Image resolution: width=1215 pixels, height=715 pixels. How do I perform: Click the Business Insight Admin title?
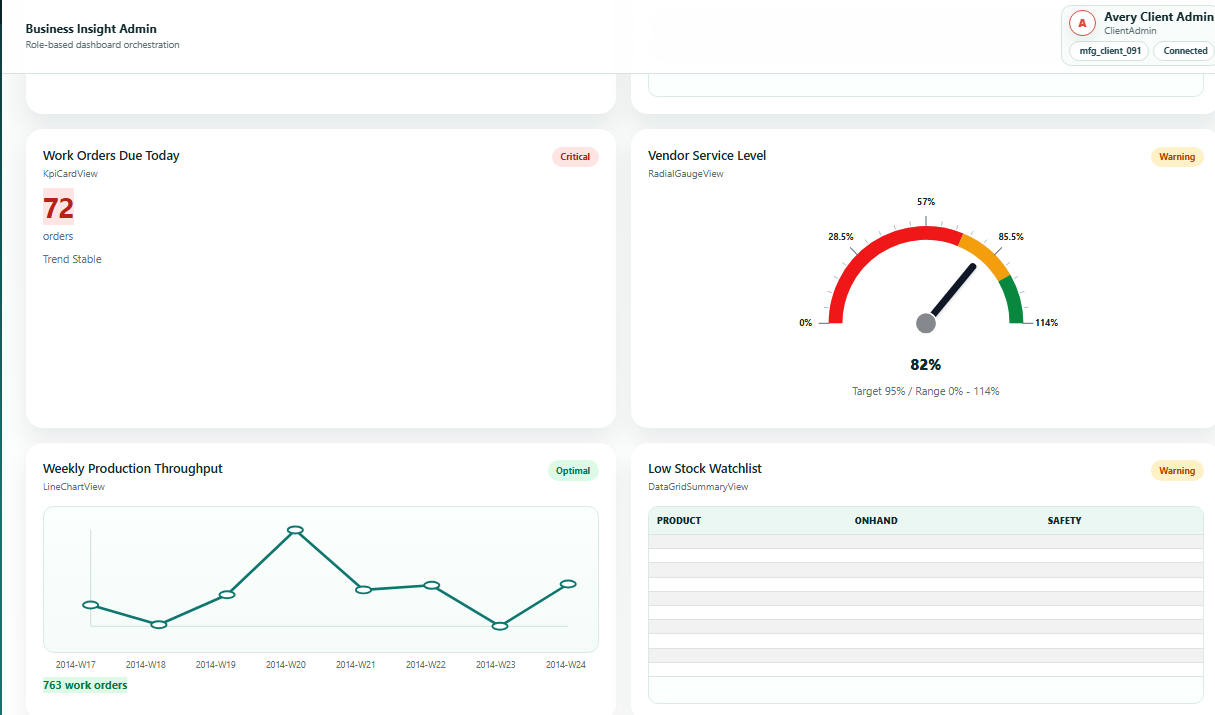point(91,29)
